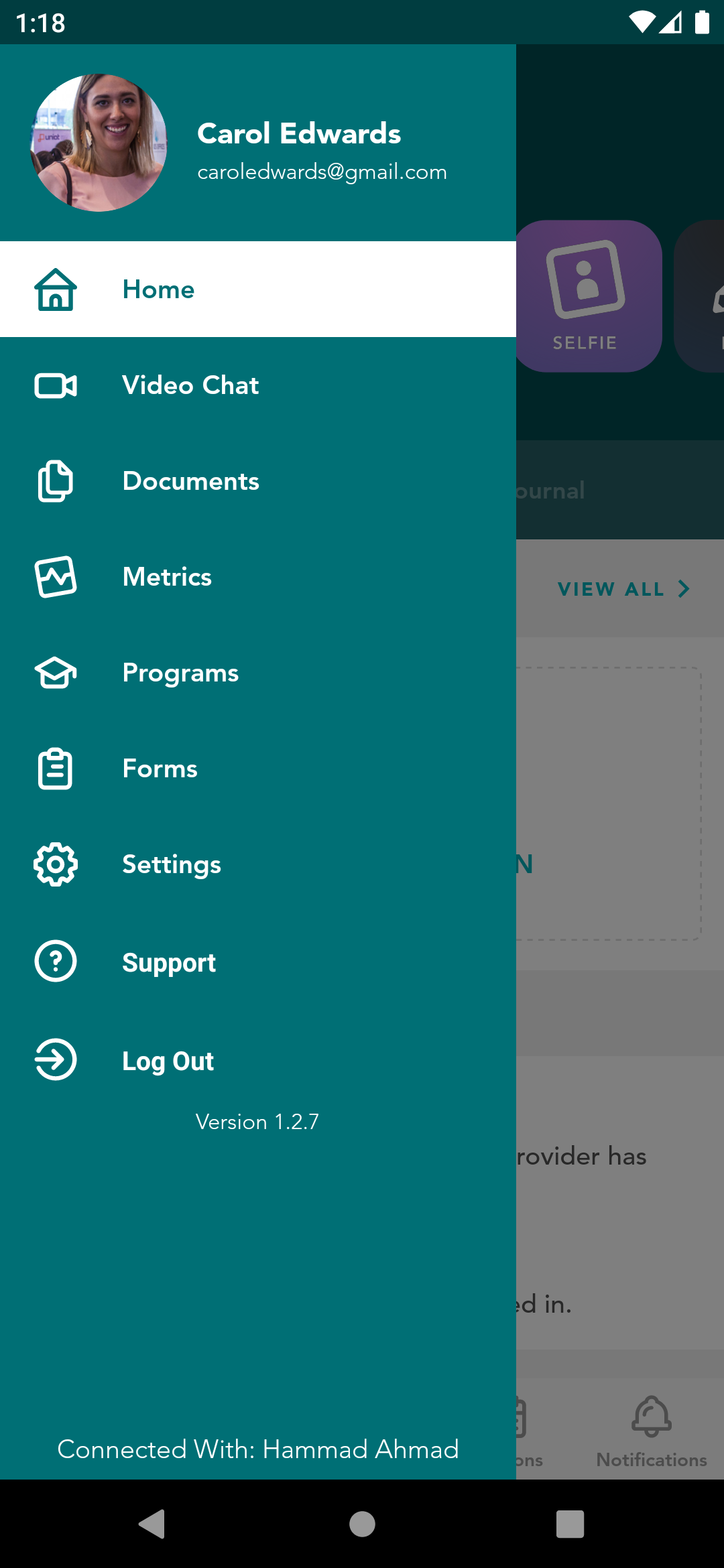Select the Documents pages icon
This screenshot has width=724, height=1568.
coord(56,481)
